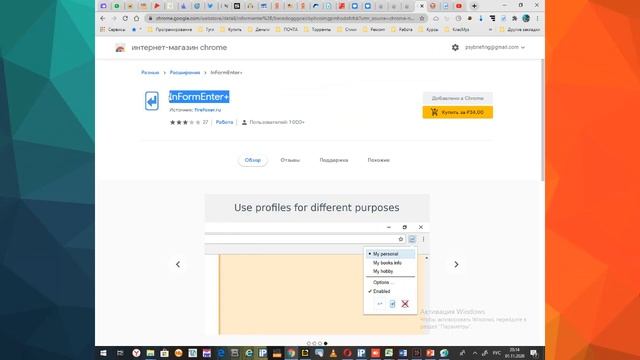Switch to the Отзывы tab
This screenshot has height=360, width=640.
pyautogui.click(x=290, y=160)
